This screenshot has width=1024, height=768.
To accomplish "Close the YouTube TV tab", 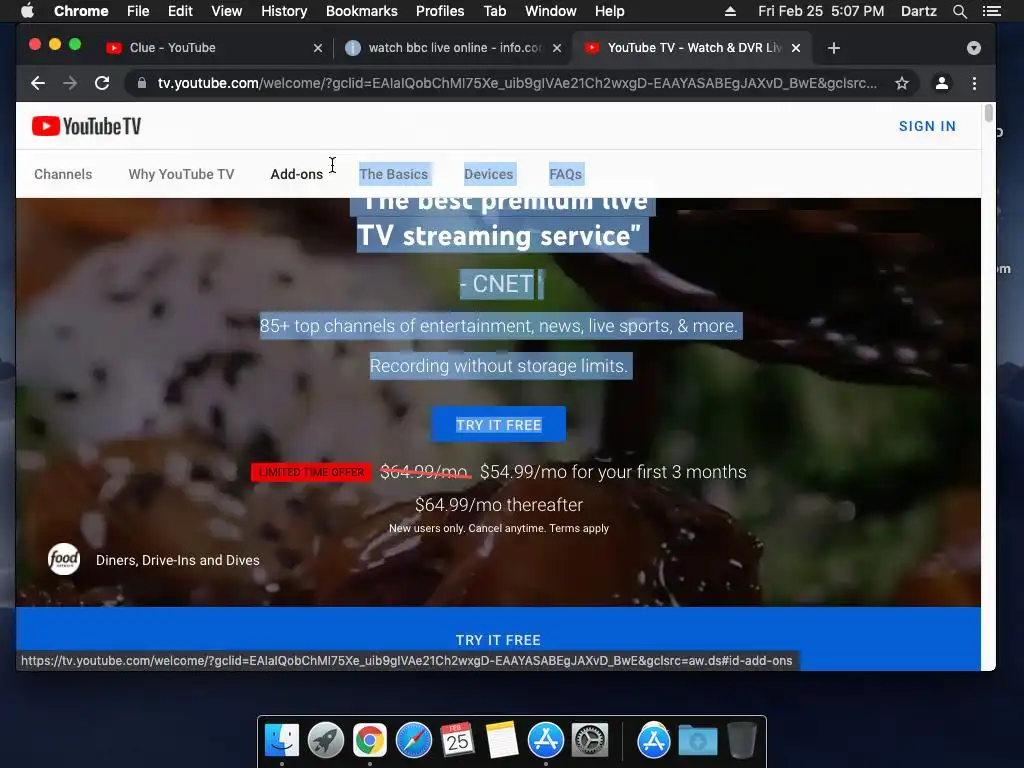I will click(x=796, y=48).
